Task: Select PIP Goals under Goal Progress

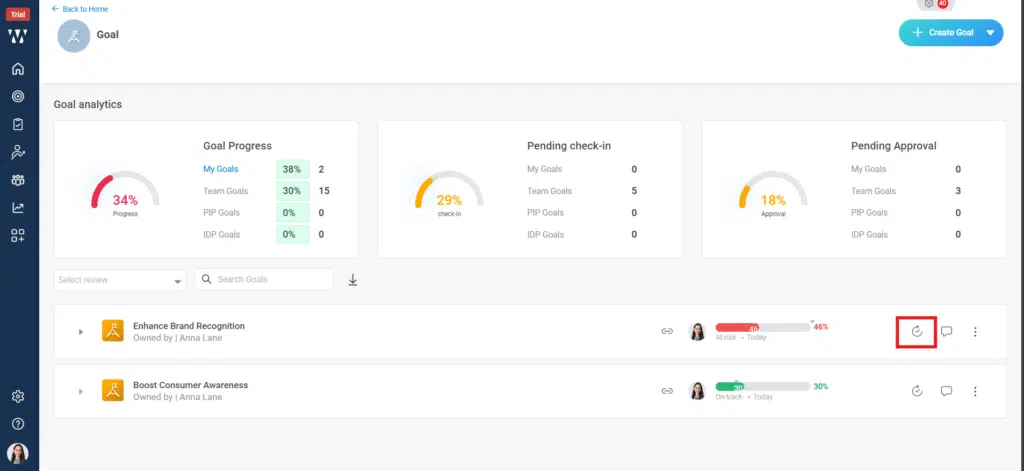Action: pos(221,213)
